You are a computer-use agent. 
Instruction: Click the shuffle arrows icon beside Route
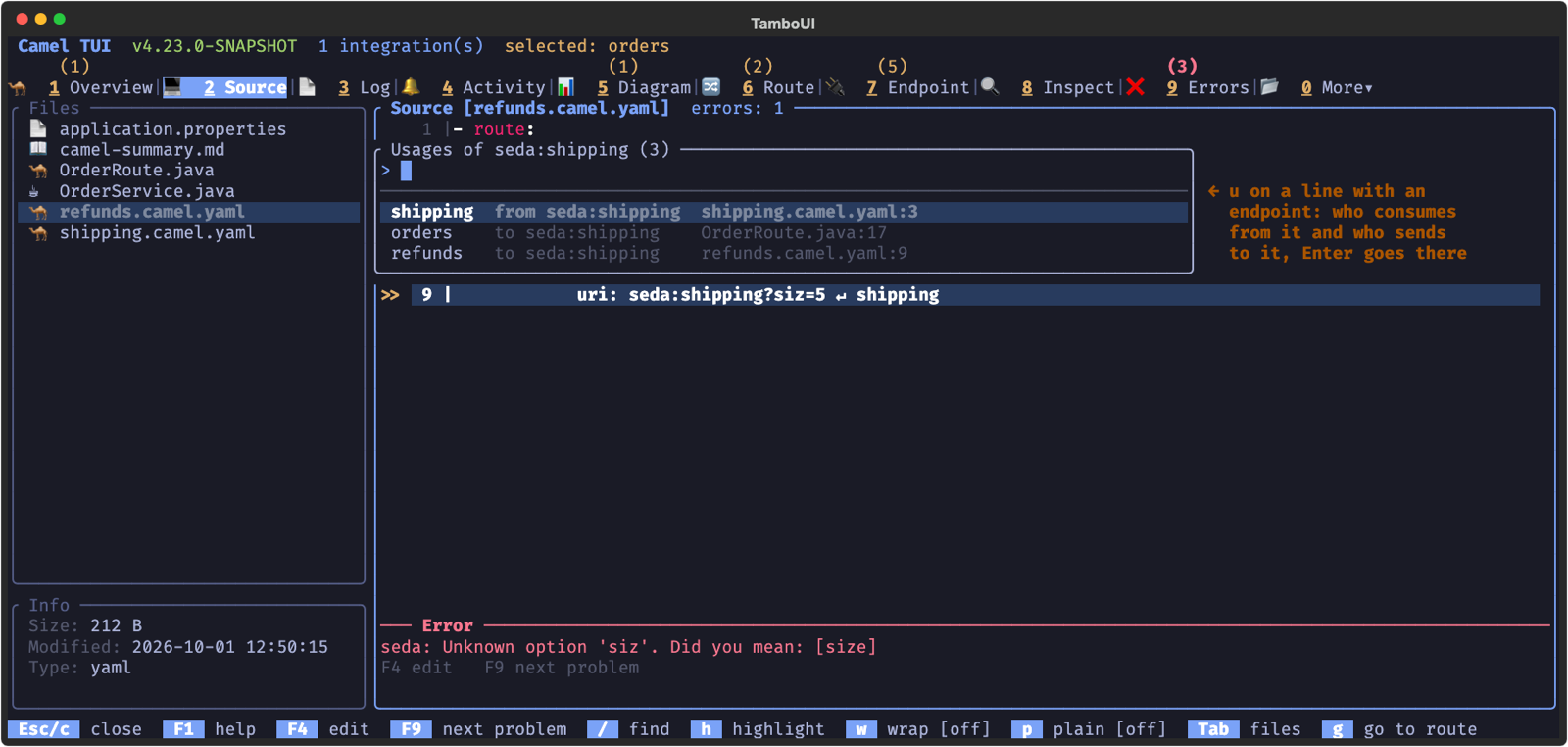(711, 87)
